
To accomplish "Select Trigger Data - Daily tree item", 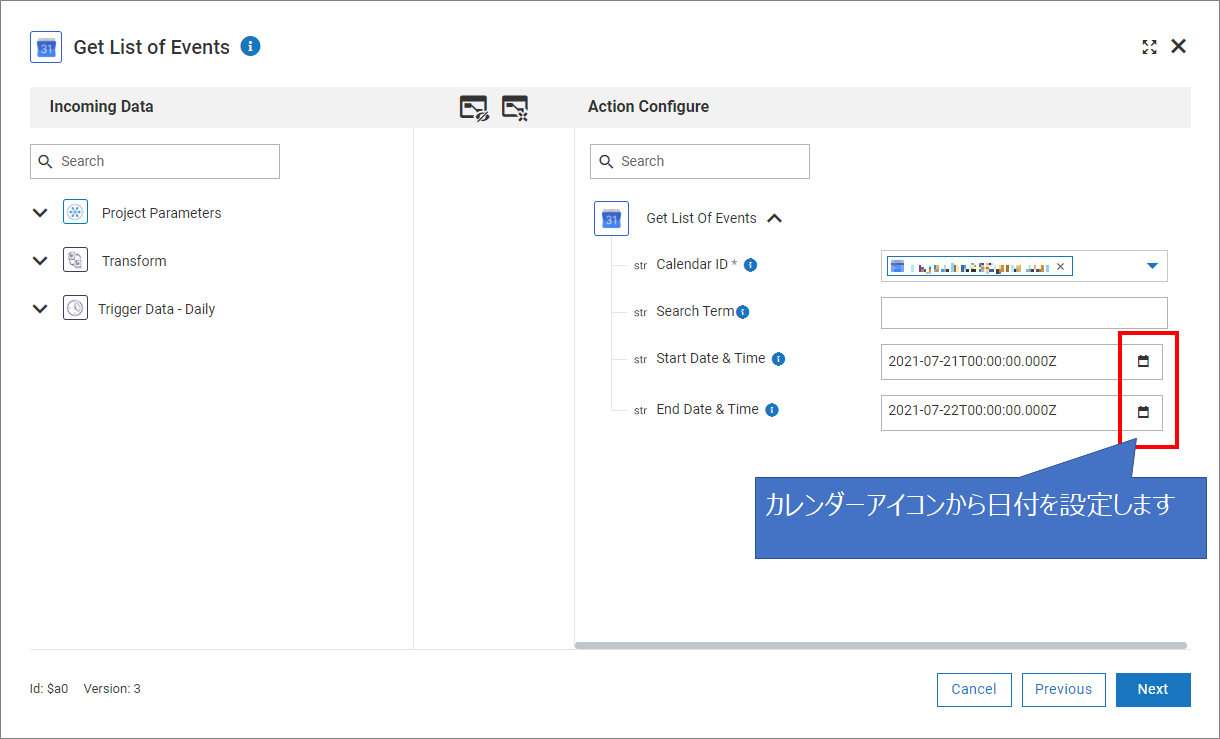I will 156,309.
